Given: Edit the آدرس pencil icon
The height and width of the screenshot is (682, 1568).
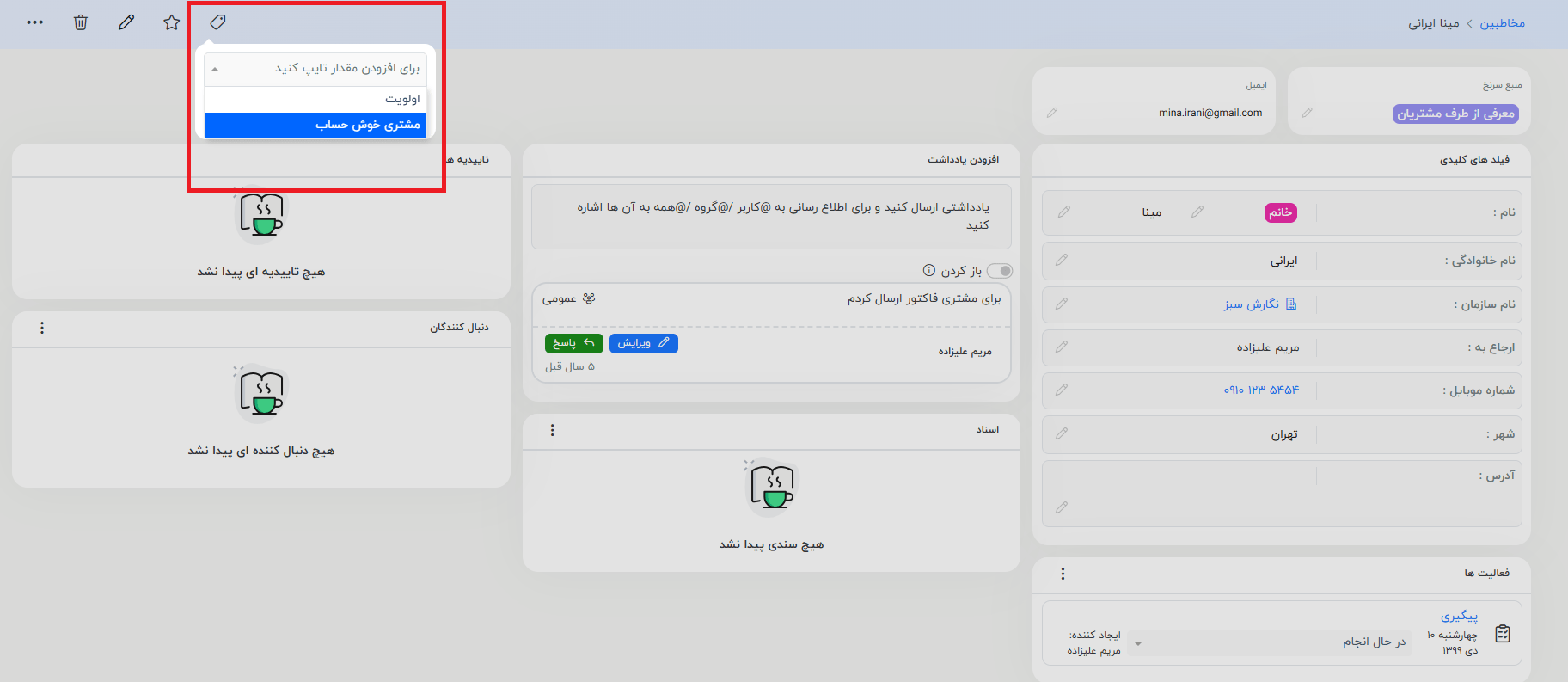Looking at the screenshot, I should click(x=1062, y=507).
